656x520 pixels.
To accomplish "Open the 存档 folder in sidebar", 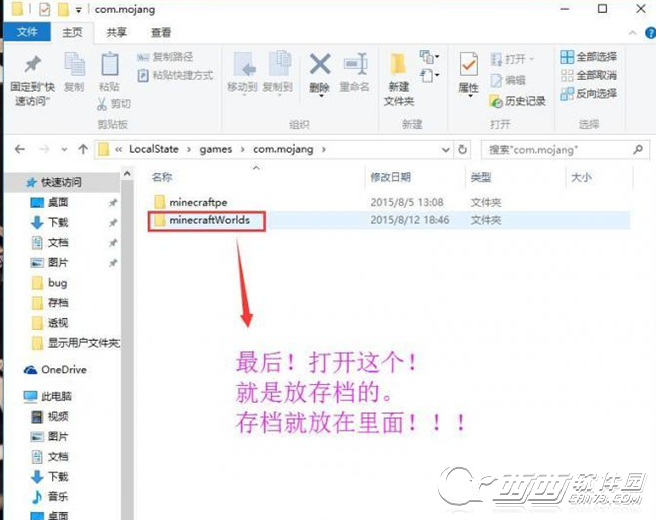I will click(x=50, y=303).
